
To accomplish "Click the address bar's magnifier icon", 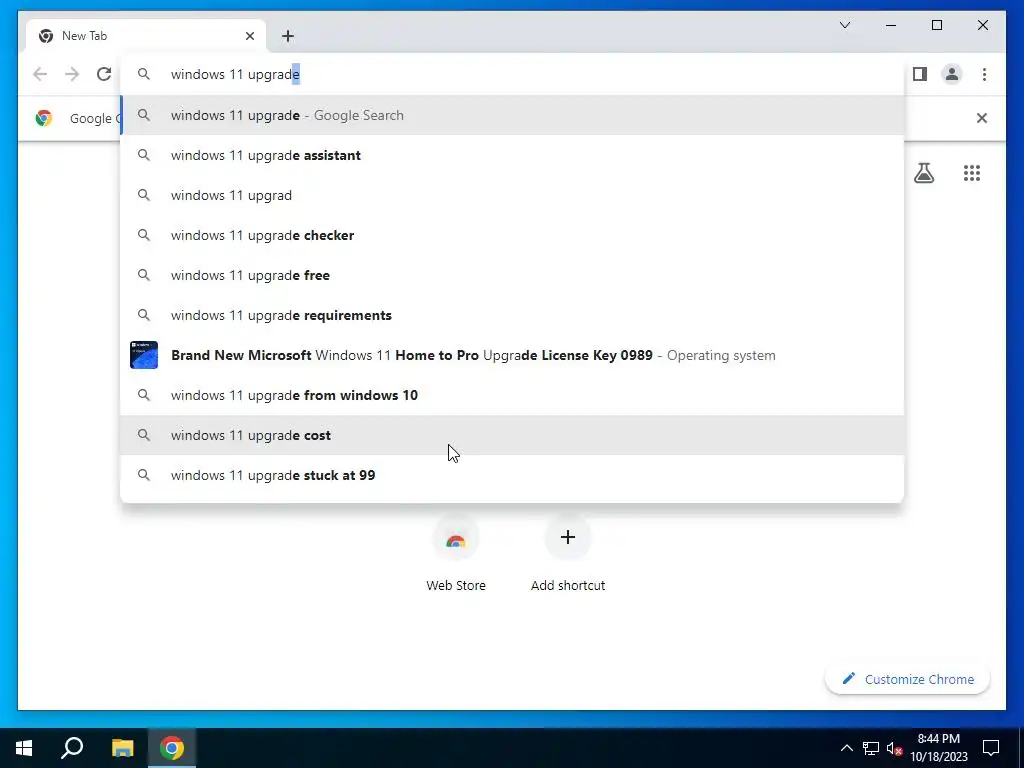I will click(144, 74).
